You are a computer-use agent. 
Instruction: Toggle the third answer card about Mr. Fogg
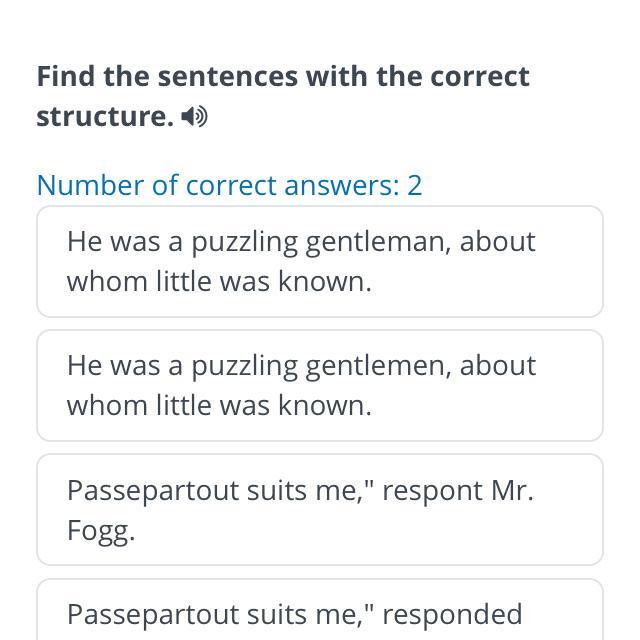(x=320, y=509)
